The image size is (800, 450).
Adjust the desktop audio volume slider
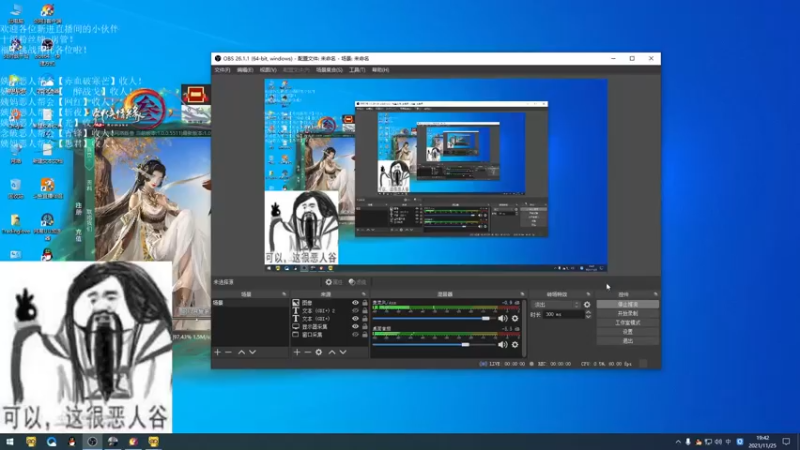(434, 345)
